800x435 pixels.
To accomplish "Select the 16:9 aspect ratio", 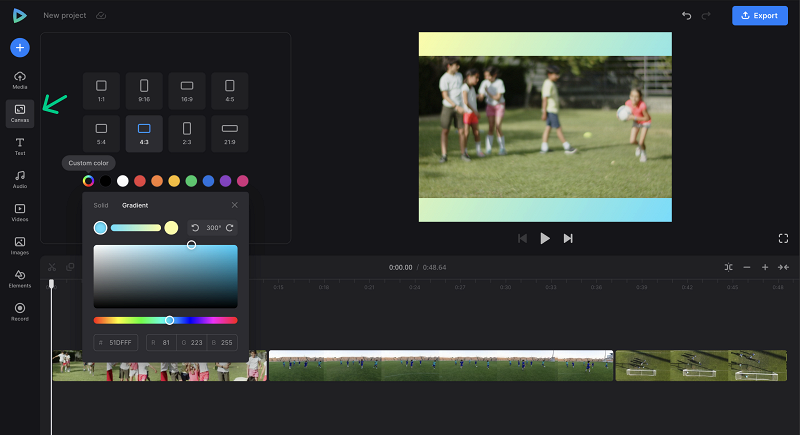I will tap(187, 91).
